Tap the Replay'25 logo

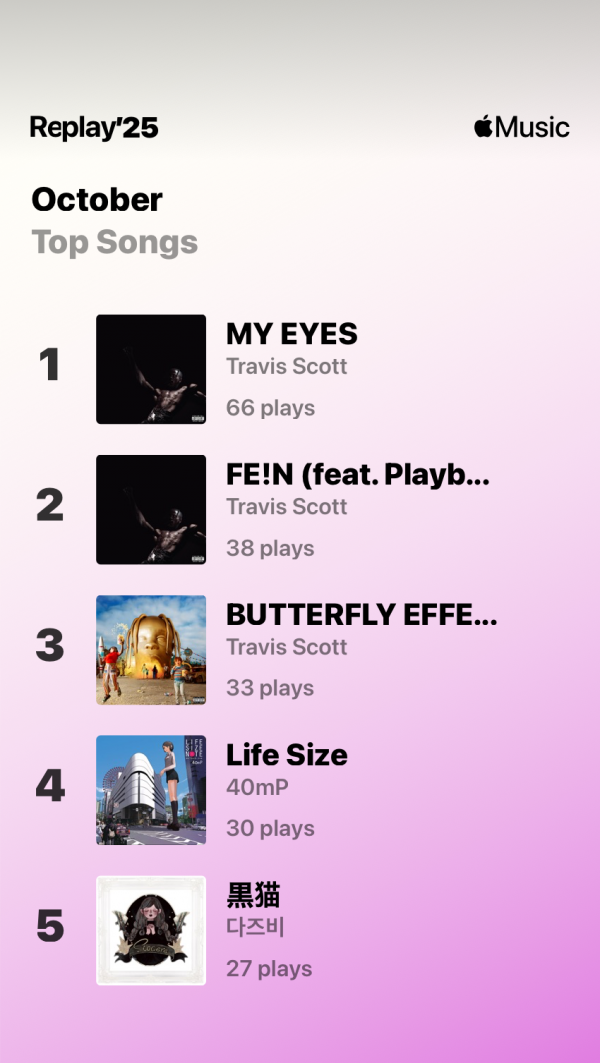tap(94, 128)
